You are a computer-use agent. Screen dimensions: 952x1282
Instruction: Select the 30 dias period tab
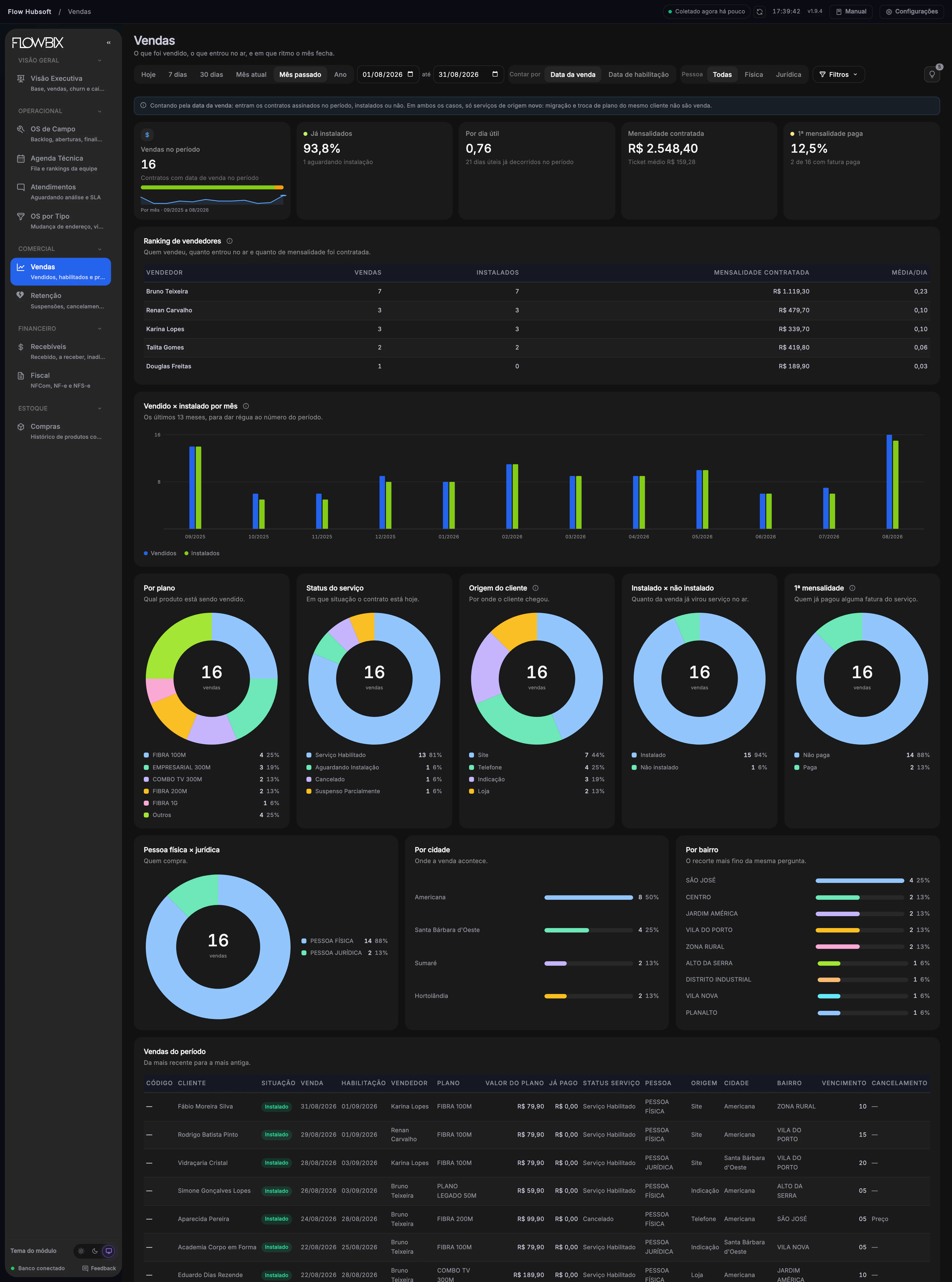[211, 75]
